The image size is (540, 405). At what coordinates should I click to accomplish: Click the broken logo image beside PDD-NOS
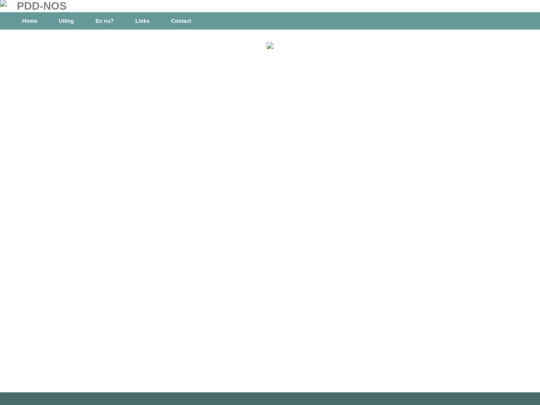pos(3,4)
